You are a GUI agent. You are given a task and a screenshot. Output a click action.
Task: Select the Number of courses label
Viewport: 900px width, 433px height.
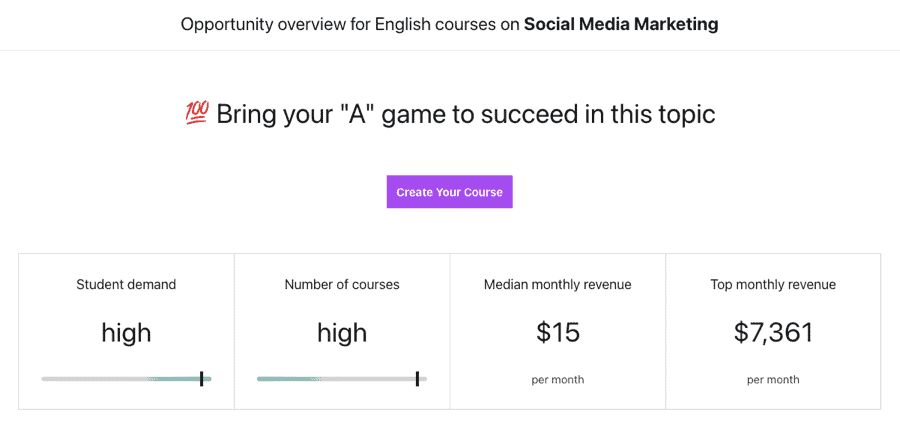click(342, 285)
